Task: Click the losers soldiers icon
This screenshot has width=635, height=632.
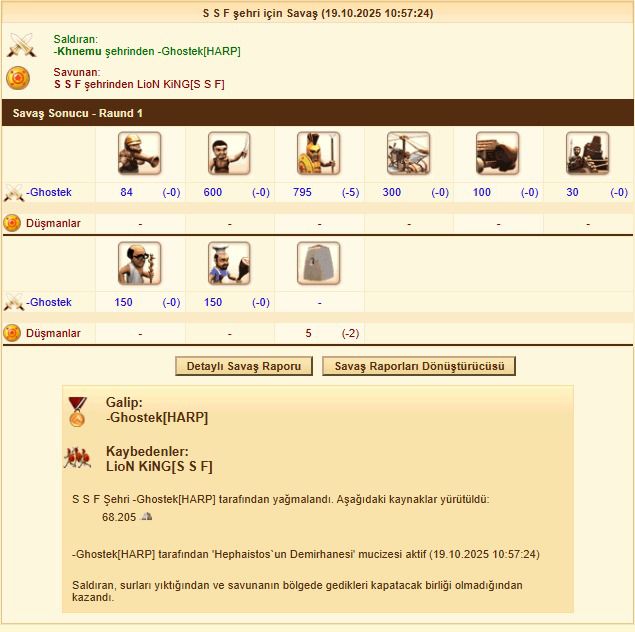Action: tap(77, 458)
